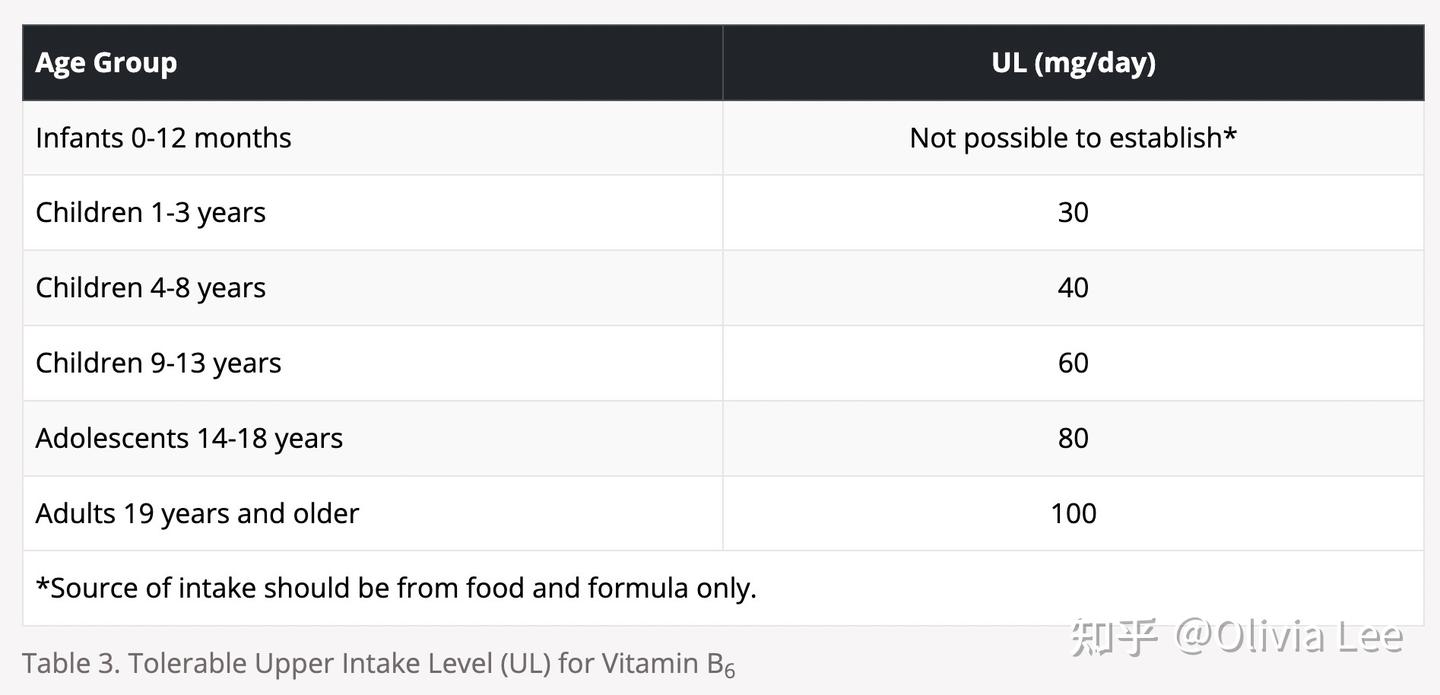The height and width of the screenshot is (695, 1440).
Task: Click the "Not possible to establish*" cell
Action: pos(1073,138)
